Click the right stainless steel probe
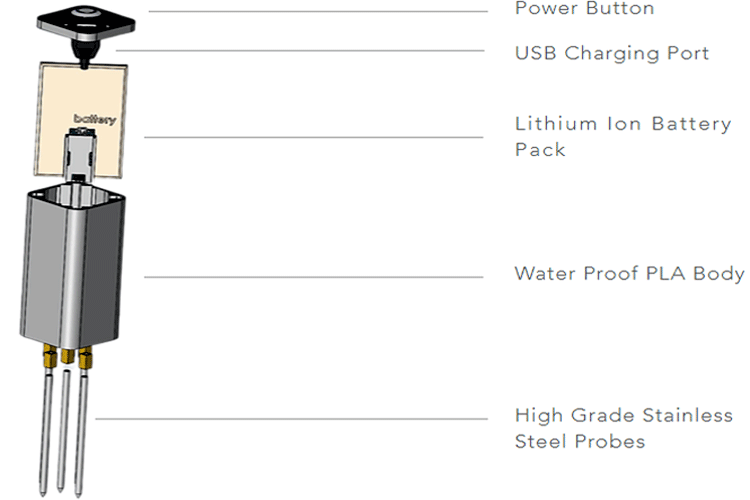Viewport: 750px width, 500px height. [x=87, y=415]
